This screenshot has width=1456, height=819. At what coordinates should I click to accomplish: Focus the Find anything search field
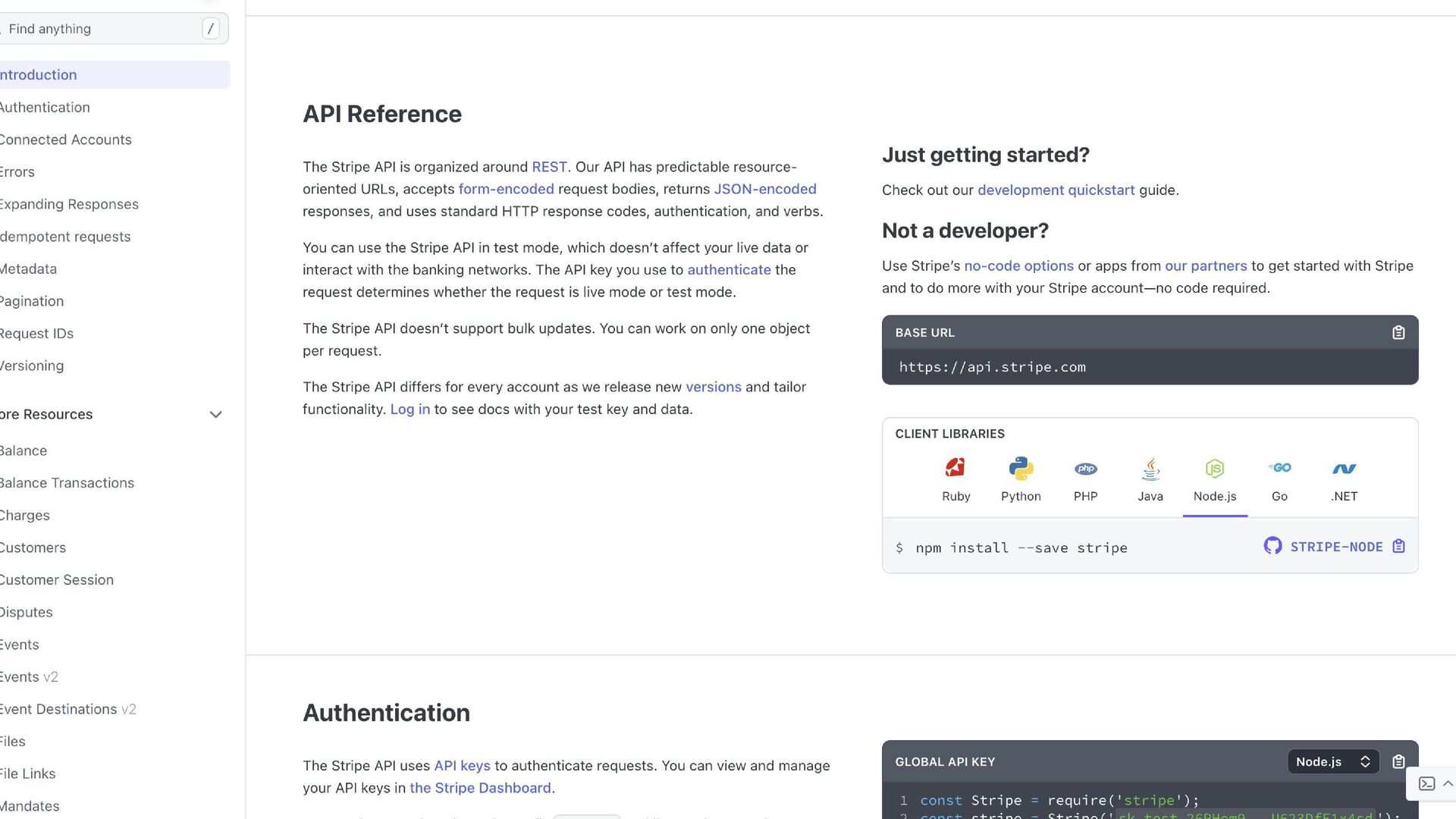click(102, 29)
